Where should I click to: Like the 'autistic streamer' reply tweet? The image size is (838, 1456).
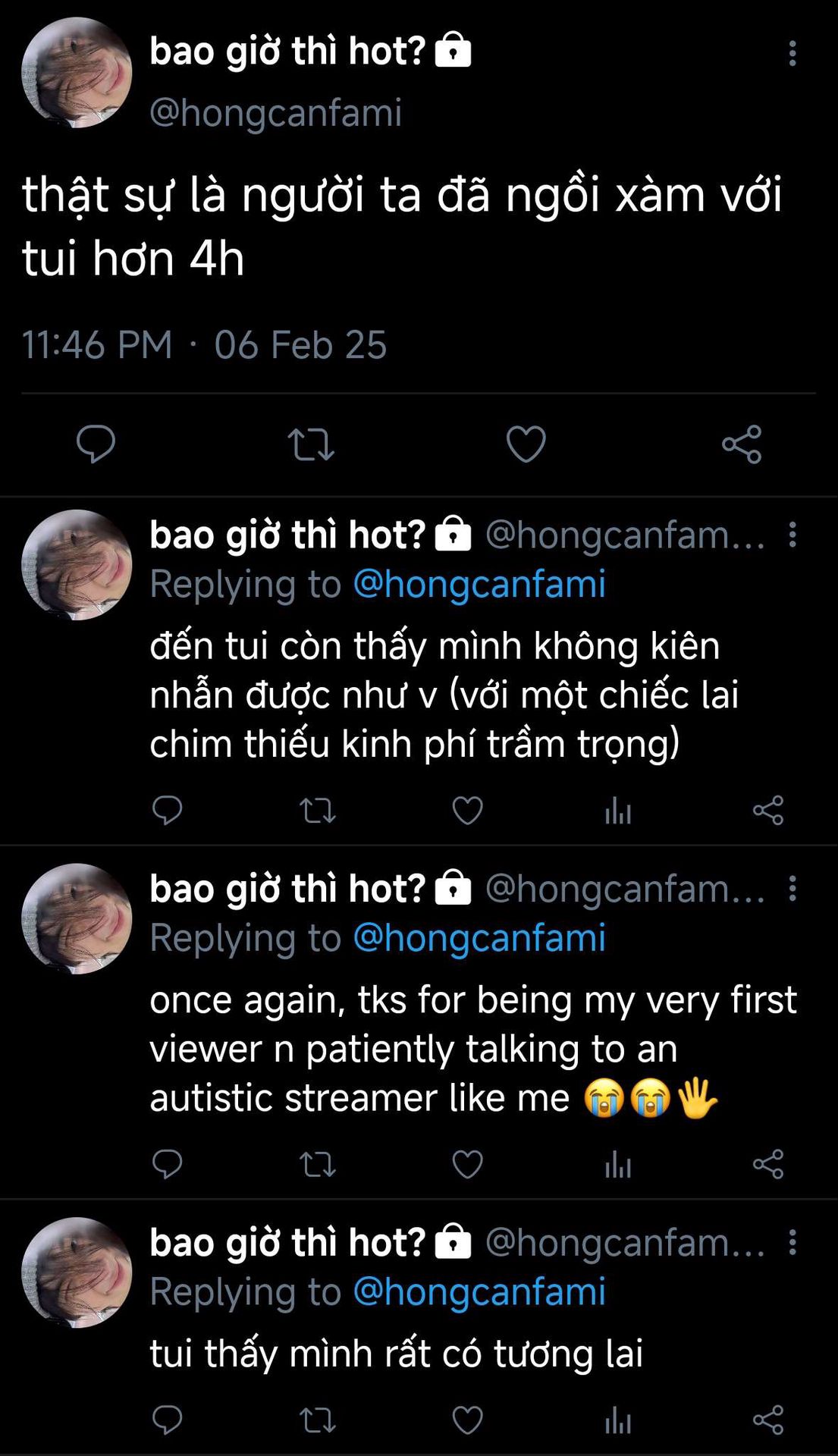[x=467, y=1164]
